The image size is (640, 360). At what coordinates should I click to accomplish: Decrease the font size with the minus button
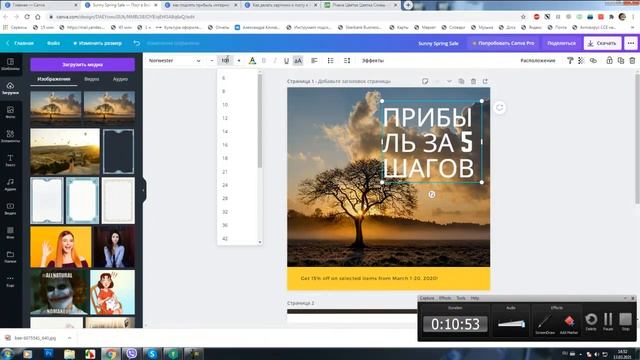tap(211, 60)
